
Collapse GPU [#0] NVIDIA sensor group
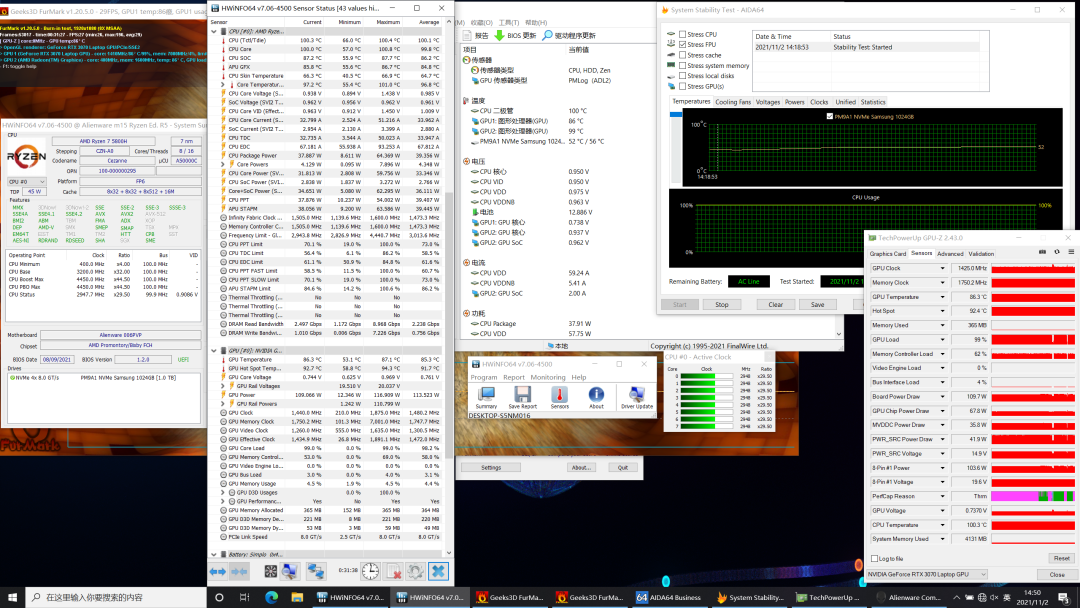click(x=214, y=350)
